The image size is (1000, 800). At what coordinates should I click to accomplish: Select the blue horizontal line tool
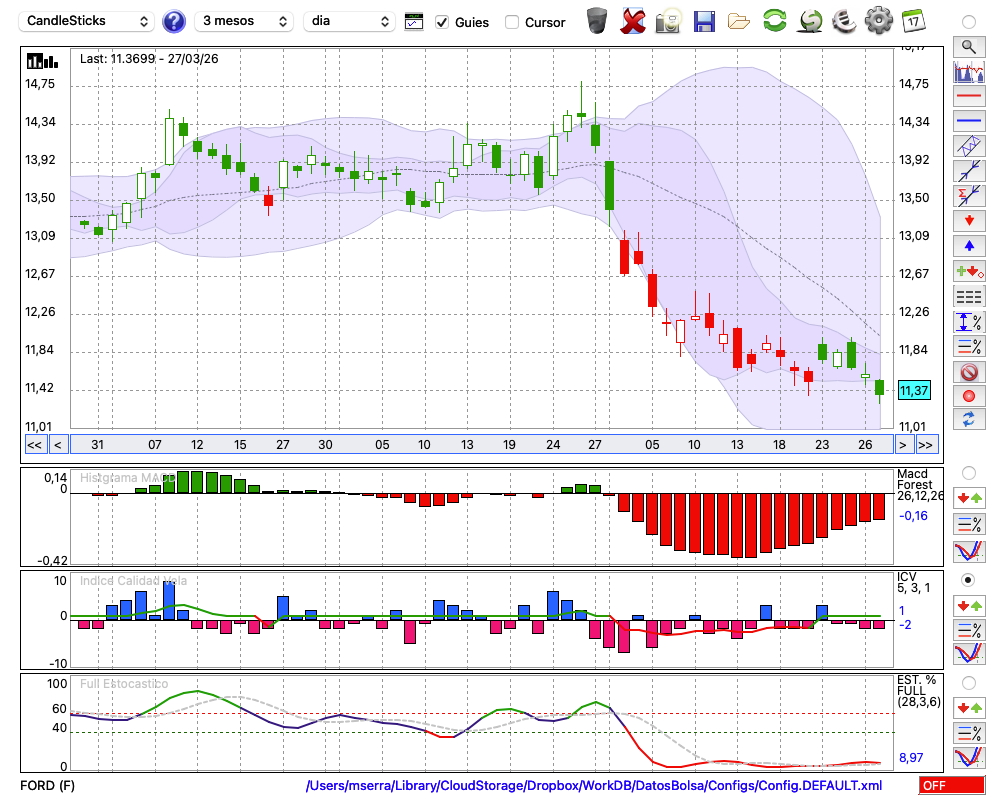(x=968, y=121)
